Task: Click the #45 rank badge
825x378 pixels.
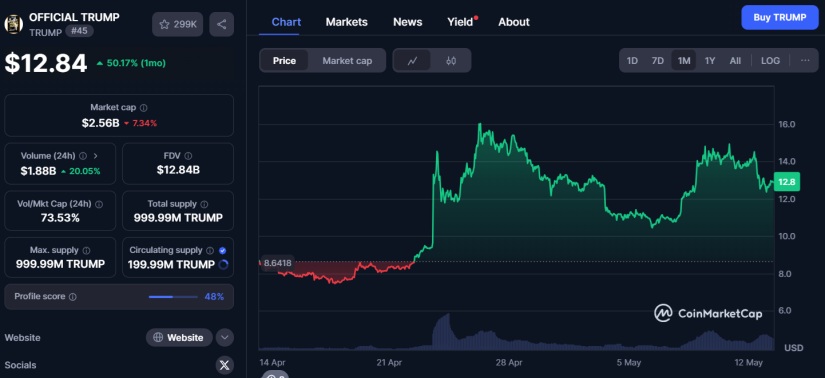Action: pos(79,31)
